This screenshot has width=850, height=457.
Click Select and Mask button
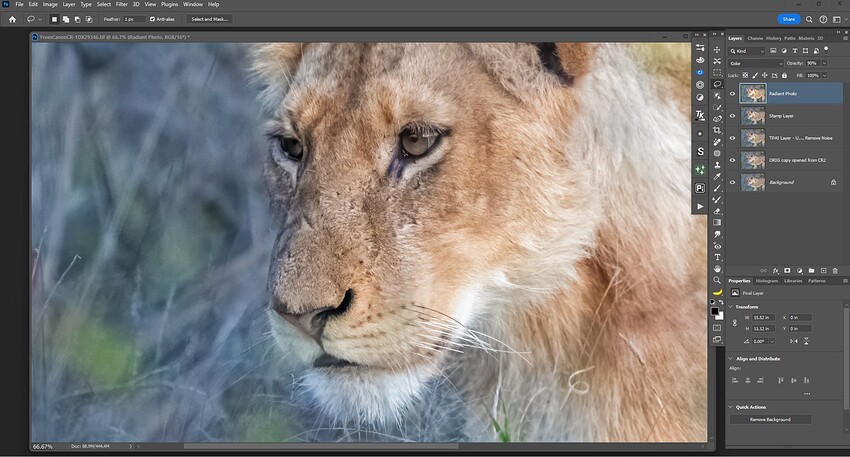209,19
